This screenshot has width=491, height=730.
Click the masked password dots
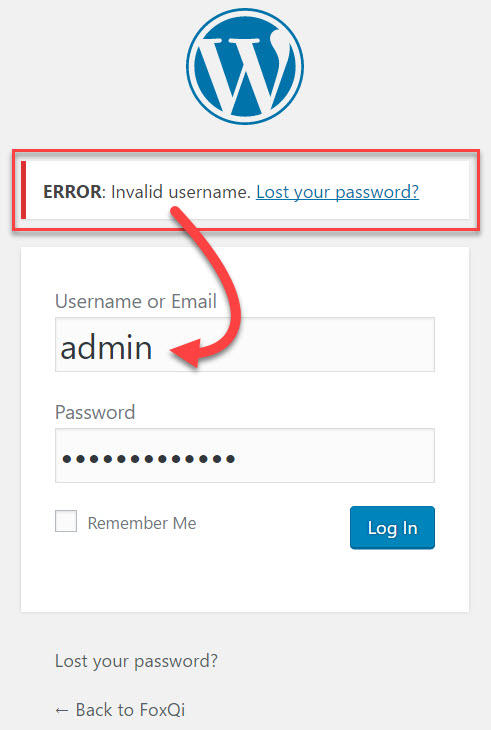[x=148, y=459]
